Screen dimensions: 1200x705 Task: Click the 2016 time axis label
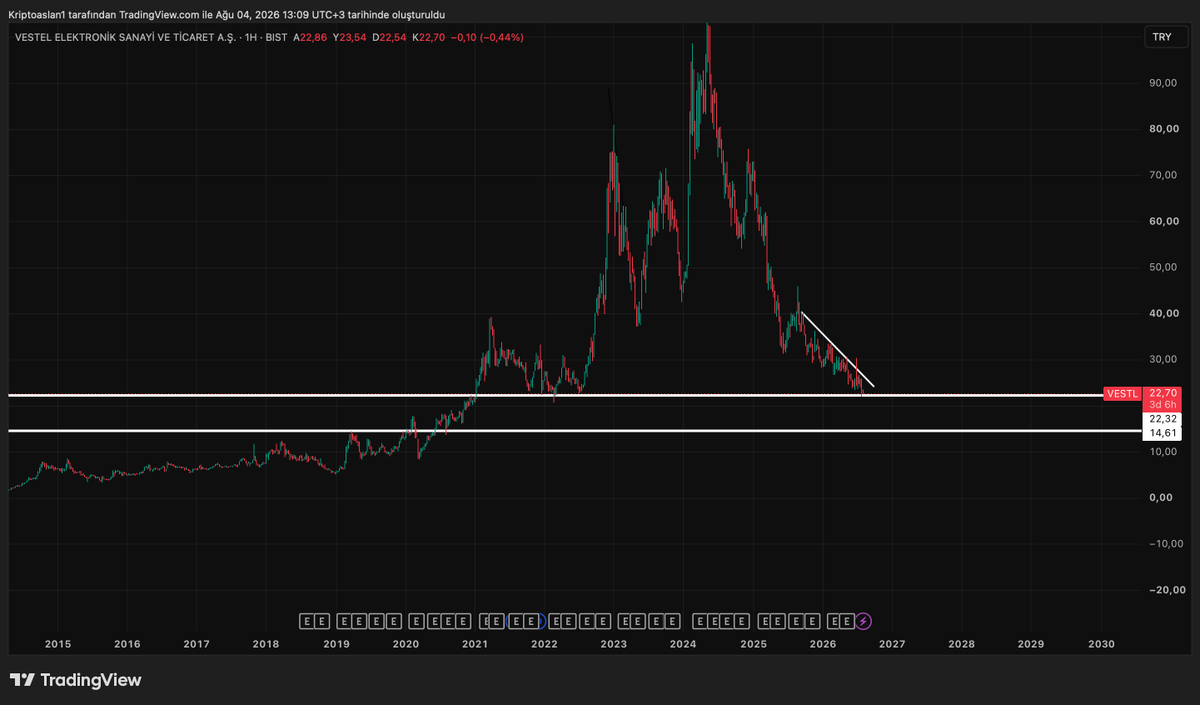(x=127, y=645)
